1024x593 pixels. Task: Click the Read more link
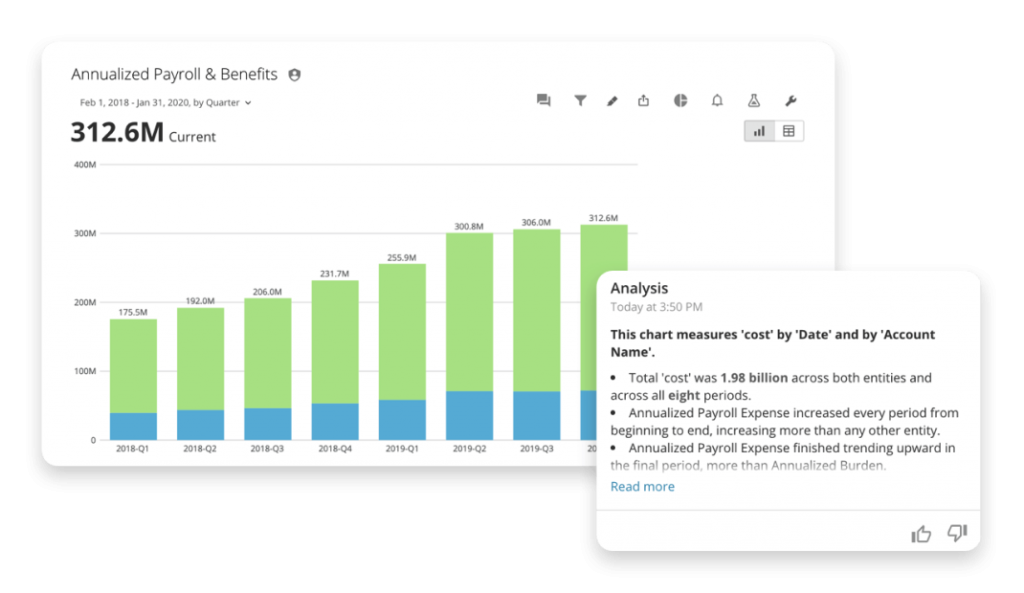pos(642,486)
